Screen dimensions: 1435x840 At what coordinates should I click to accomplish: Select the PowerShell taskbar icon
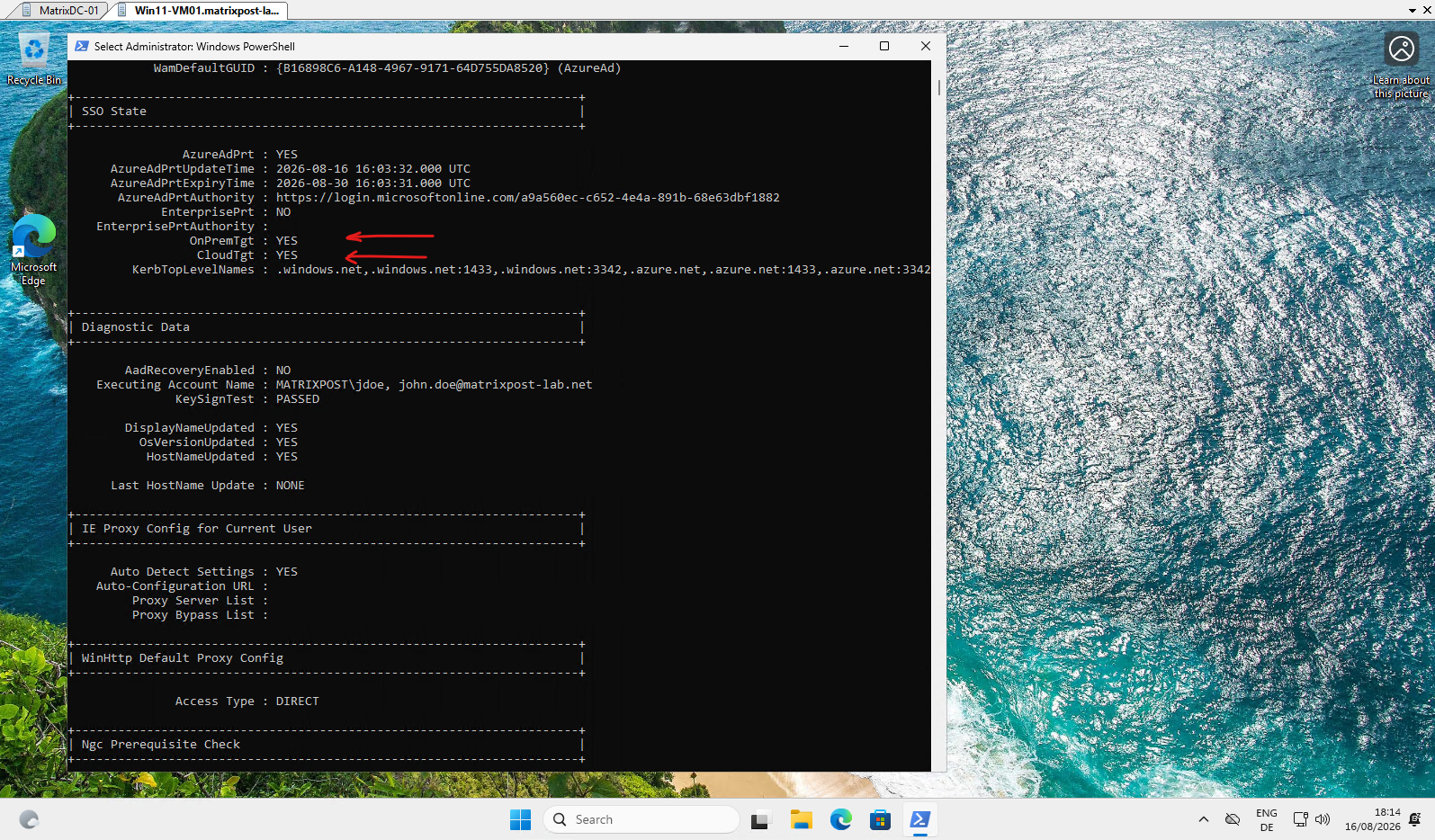pyautogui.click(x=919, y=819)
